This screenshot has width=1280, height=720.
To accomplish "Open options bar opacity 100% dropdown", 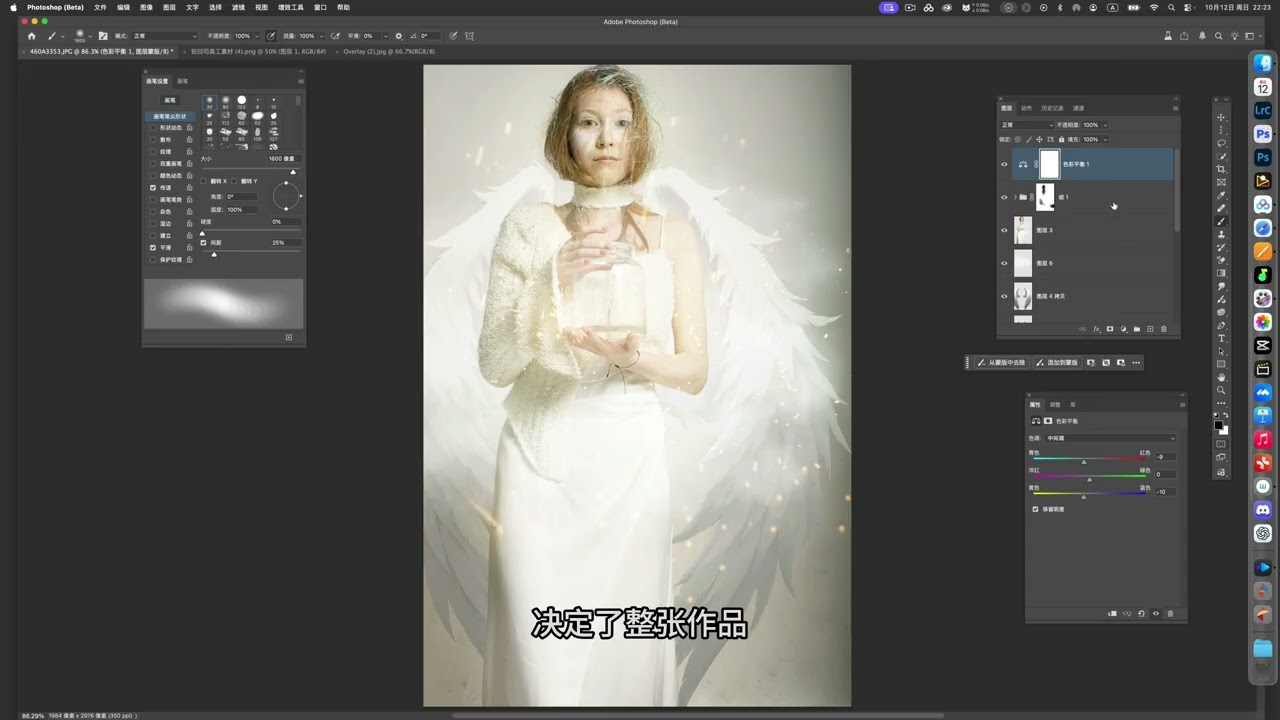I will [x=257, y=36].
